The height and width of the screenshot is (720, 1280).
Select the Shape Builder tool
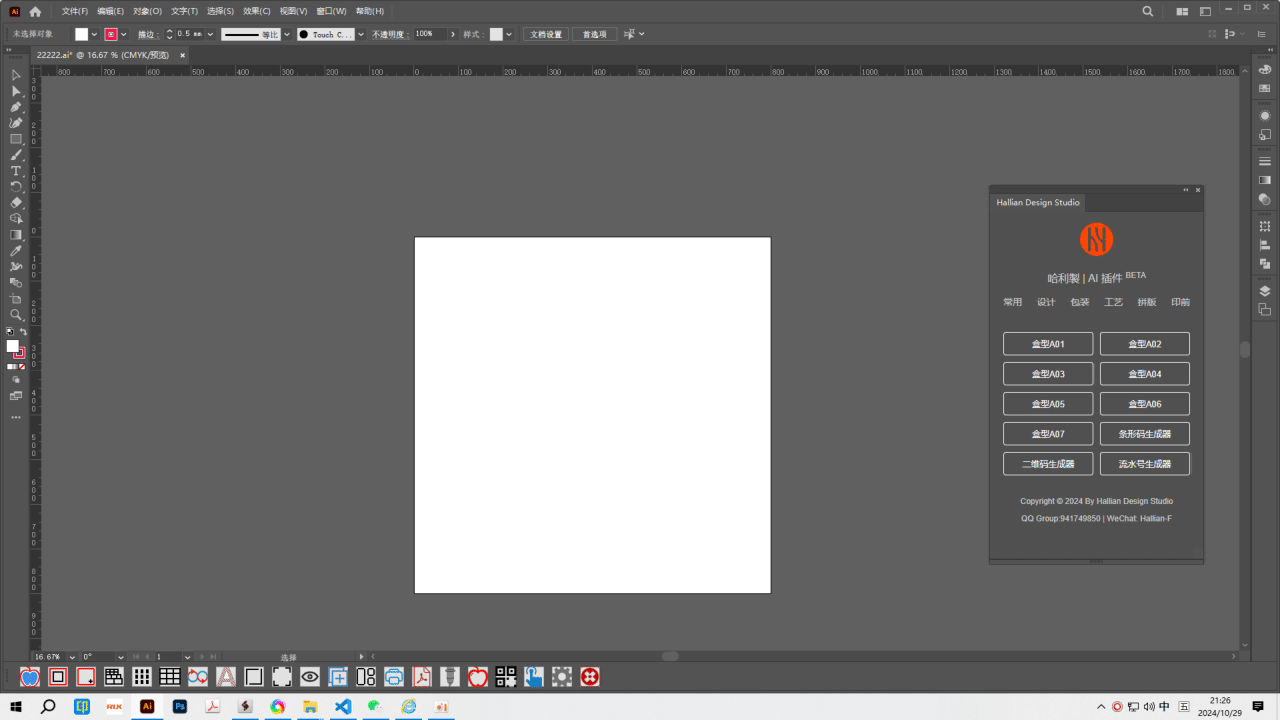tap(16, 219)
